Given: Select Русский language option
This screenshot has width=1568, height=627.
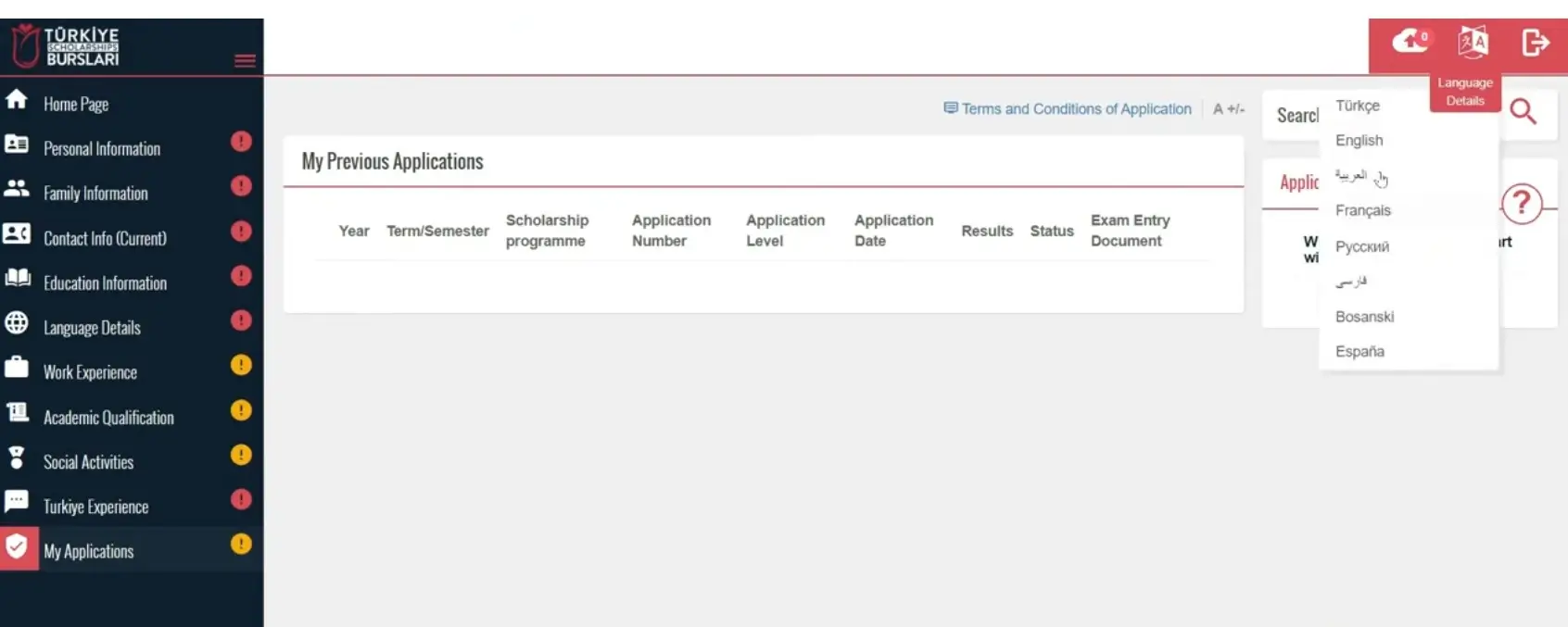Looking at the screenshot, I should point(1361,247).
